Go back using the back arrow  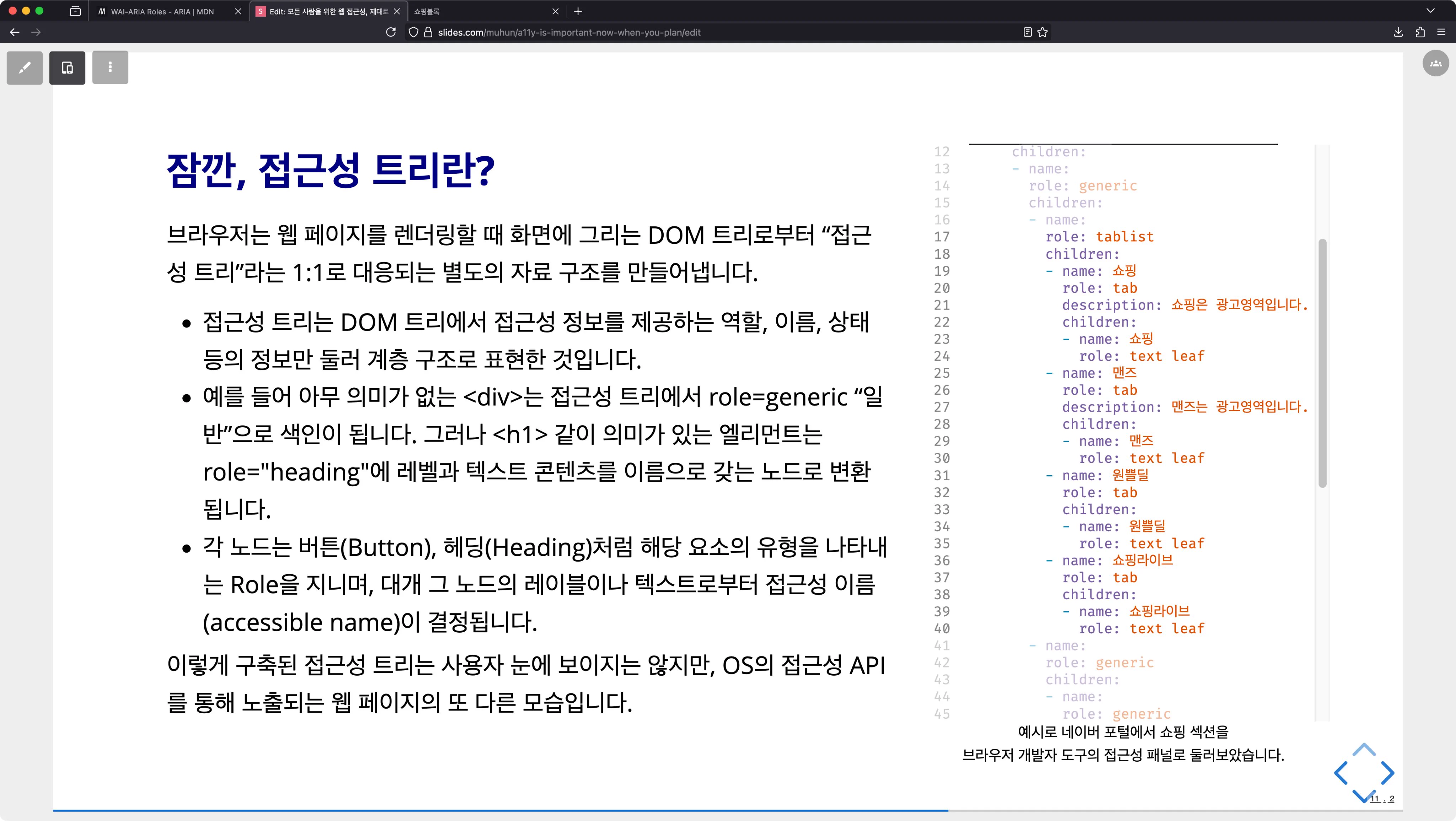point(14,32)
